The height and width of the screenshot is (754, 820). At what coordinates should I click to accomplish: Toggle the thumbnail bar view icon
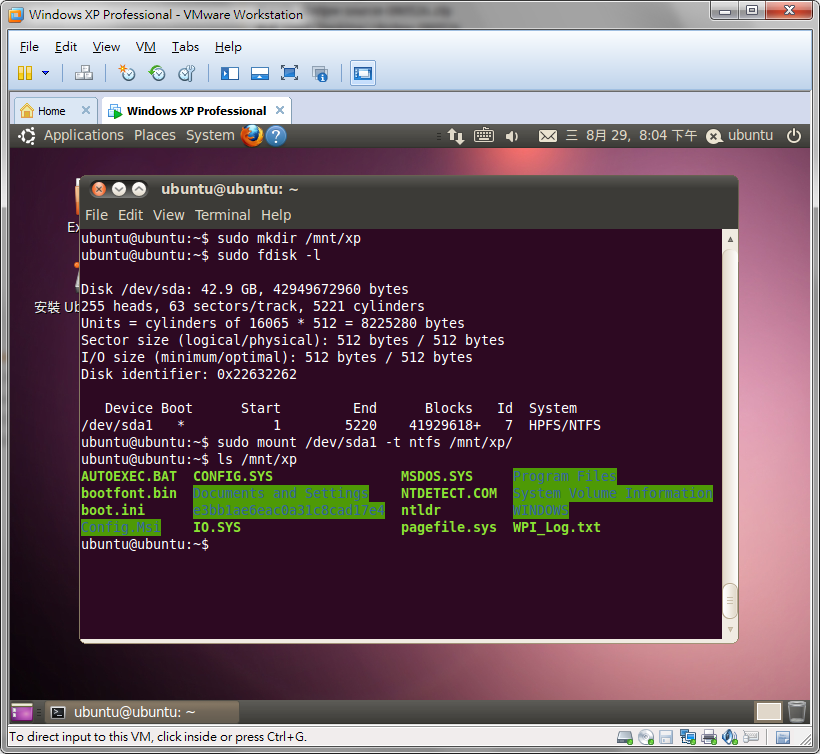pos(259,73)
